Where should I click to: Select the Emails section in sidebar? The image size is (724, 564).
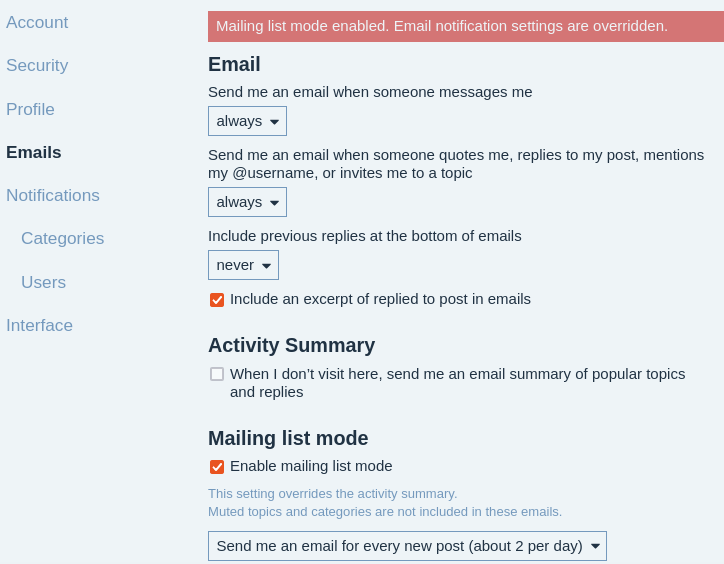[x=33, y=152]
